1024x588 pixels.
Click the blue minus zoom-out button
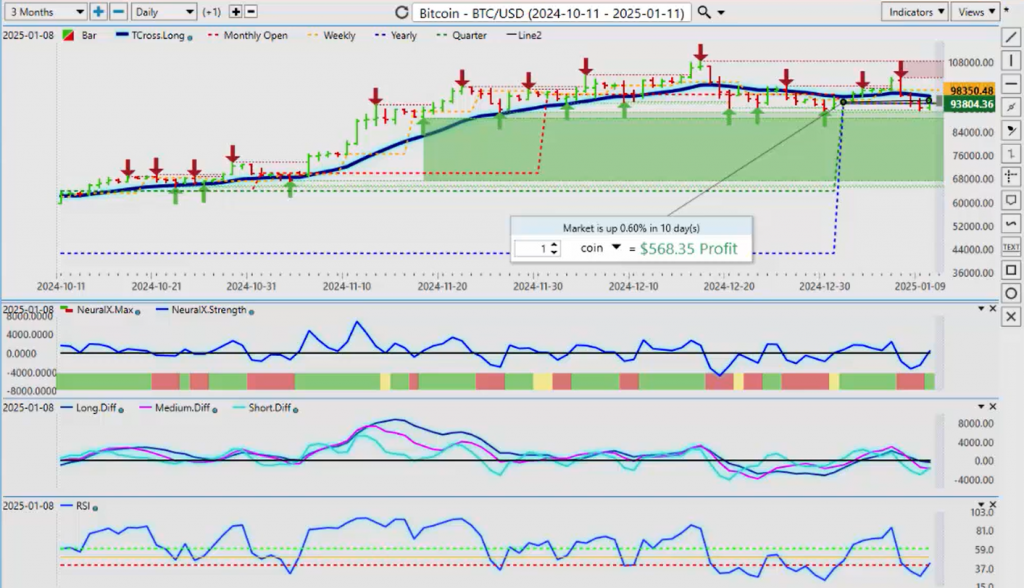(x=118, y=12)
